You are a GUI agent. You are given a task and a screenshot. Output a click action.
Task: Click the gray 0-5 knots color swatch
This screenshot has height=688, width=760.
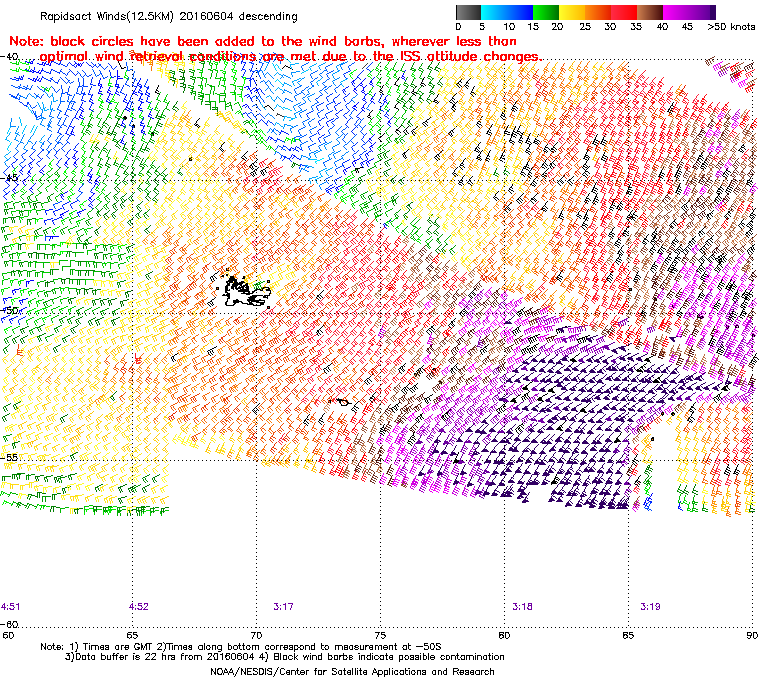tap(468, 12)
